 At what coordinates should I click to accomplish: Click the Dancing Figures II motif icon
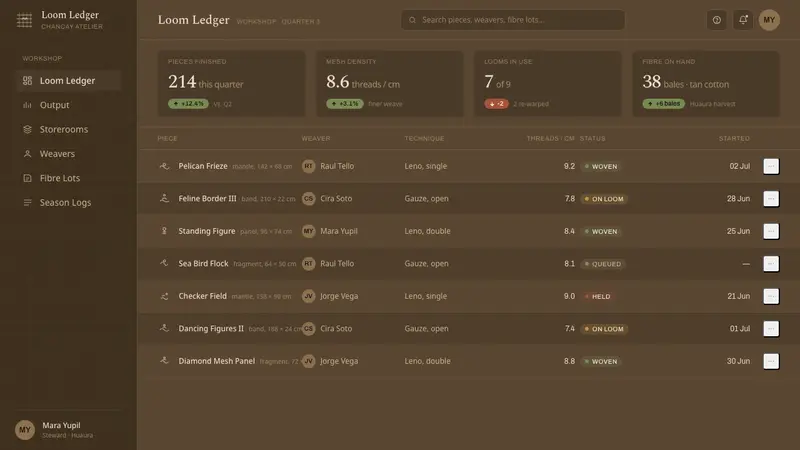(x=164, y=328)
